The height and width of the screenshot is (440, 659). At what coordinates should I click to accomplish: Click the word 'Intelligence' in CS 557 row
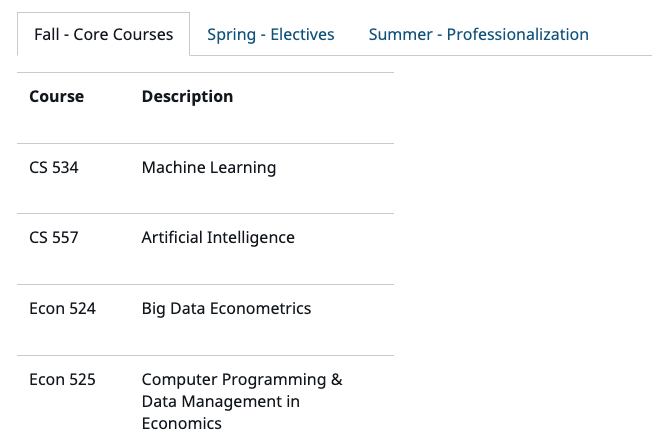[x=250, y=238]
